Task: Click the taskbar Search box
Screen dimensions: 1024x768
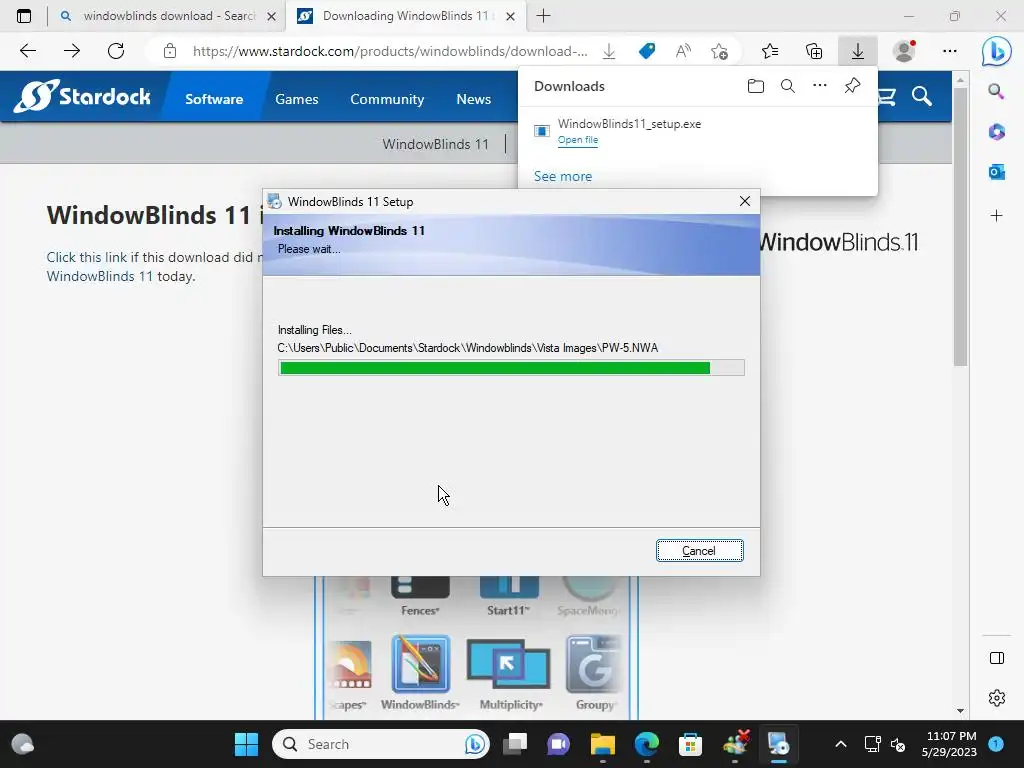Action: pos(381,744)
